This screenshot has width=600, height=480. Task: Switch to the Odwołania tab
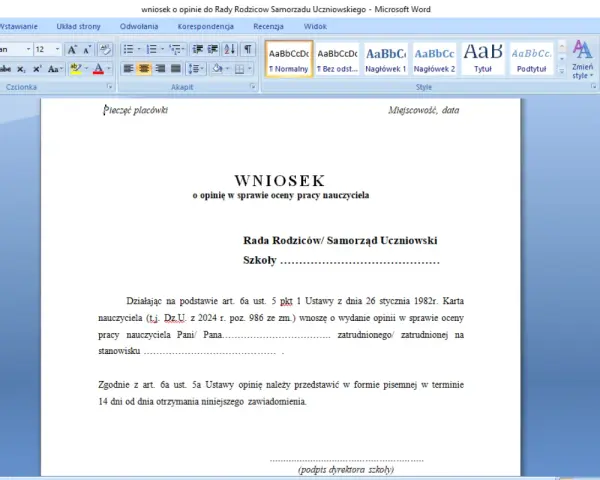coord(139,26)
